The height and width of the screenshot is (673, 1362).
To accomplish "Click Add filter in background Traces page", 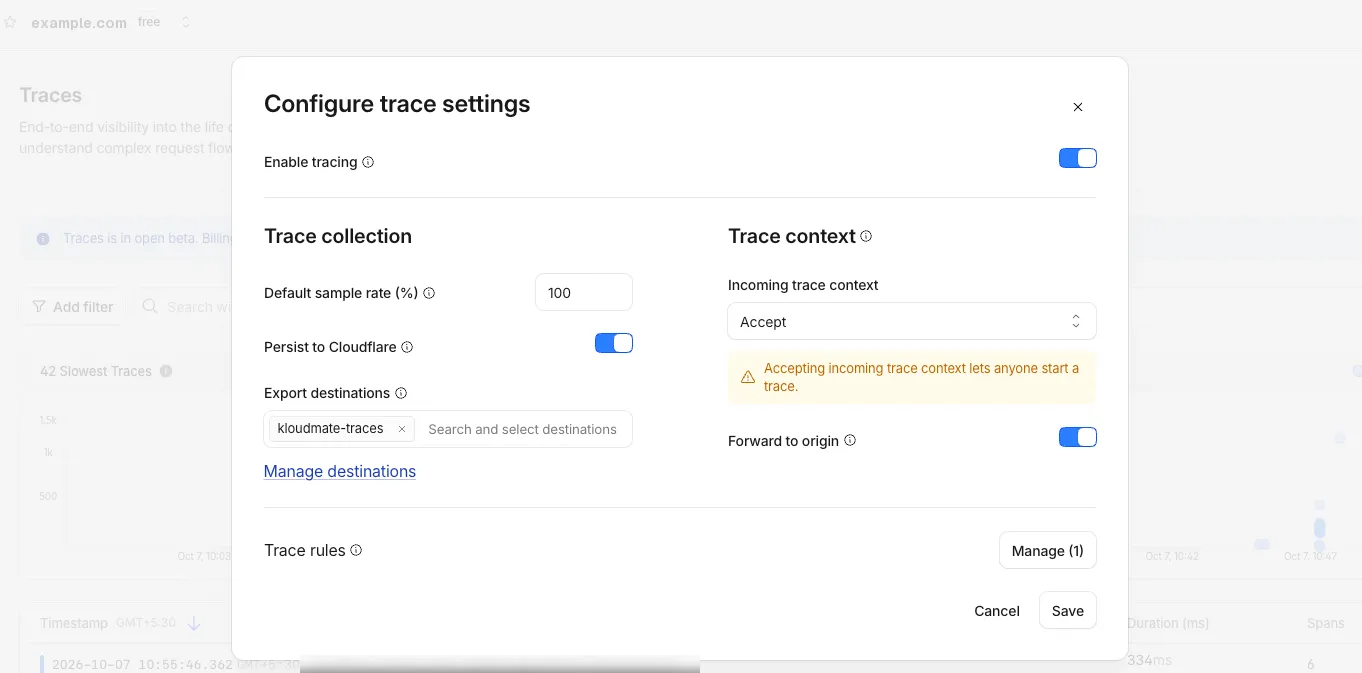I will click(x=73, y=307).
